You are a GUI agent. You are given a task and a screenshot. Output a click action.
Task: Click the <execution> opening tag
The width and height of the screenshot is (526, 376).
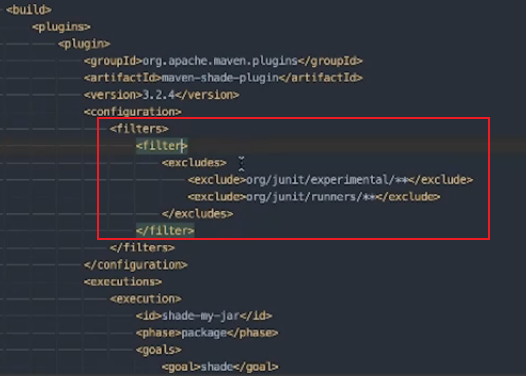pos(146,299)
